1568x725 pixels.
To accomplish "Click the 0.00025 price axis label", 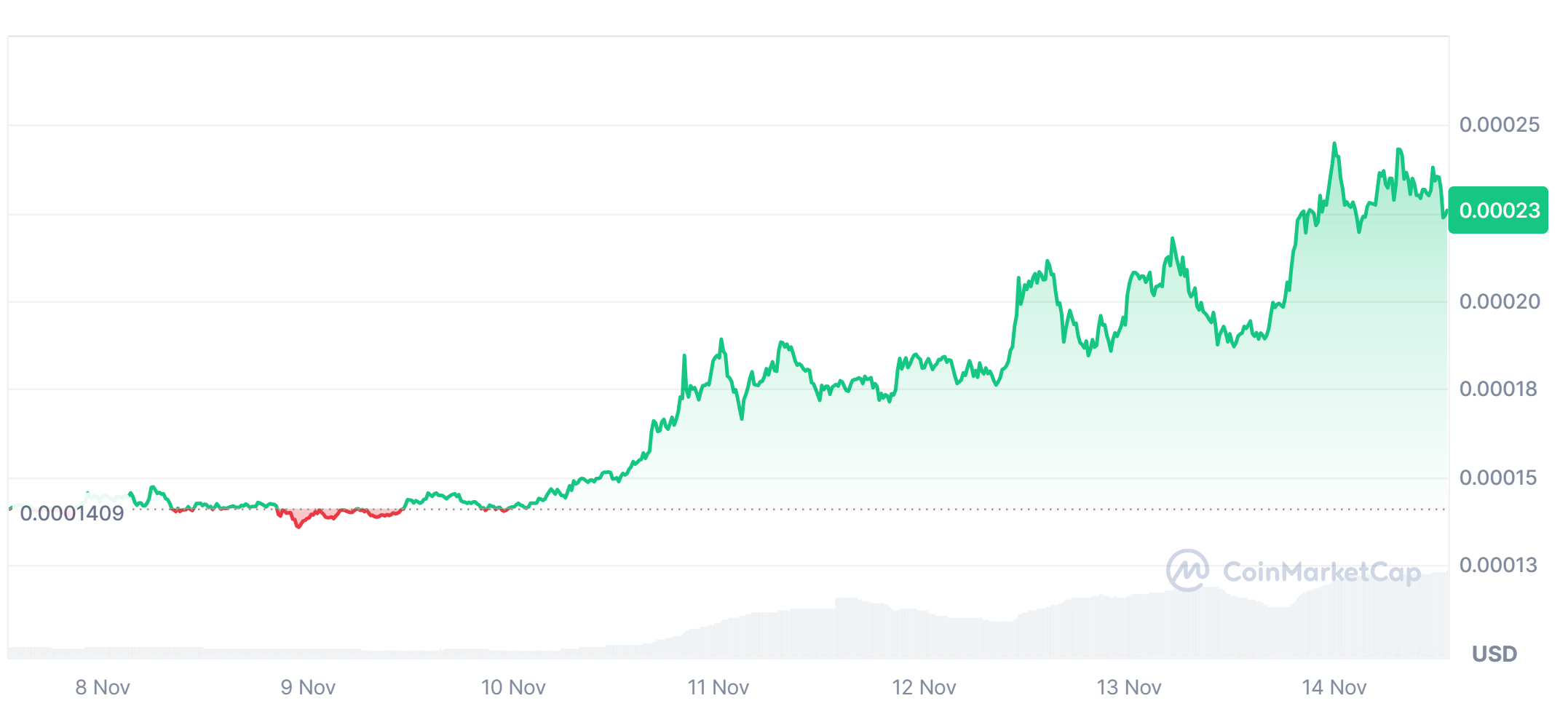I will pos(1500,124).
